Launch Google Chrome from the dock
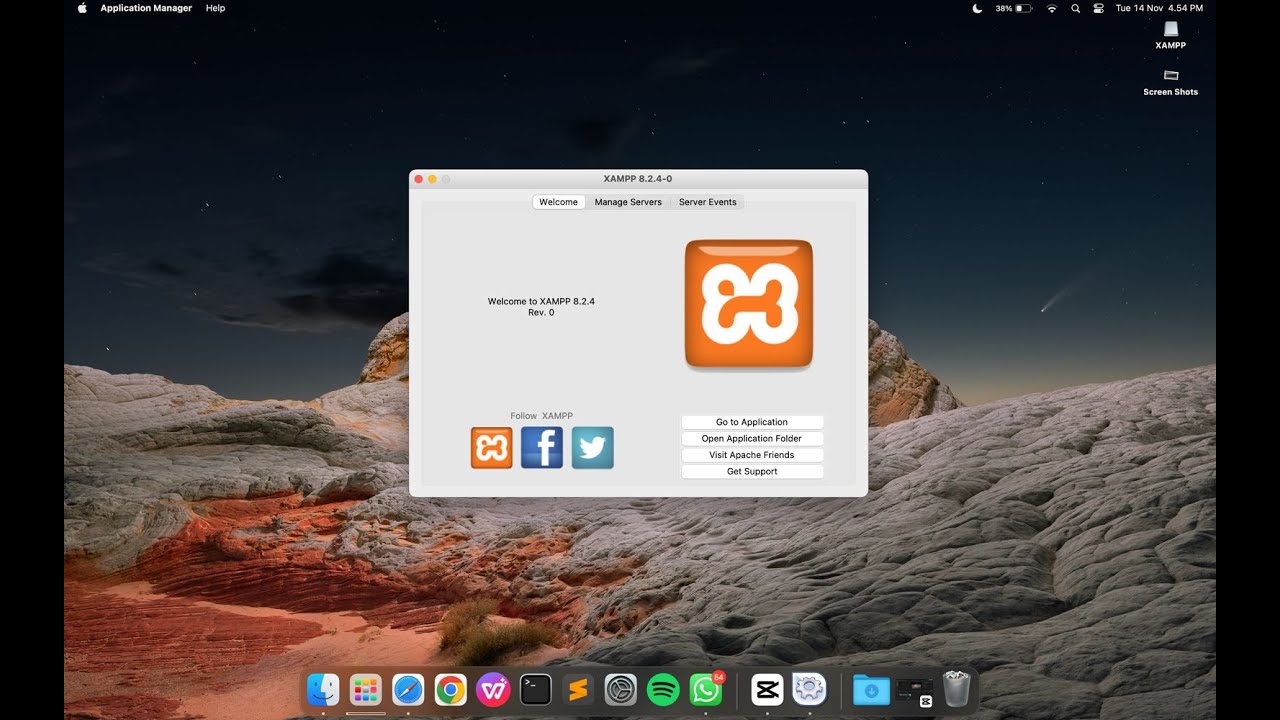Viewport: 1280px width, 720px height. click(451, 689)
